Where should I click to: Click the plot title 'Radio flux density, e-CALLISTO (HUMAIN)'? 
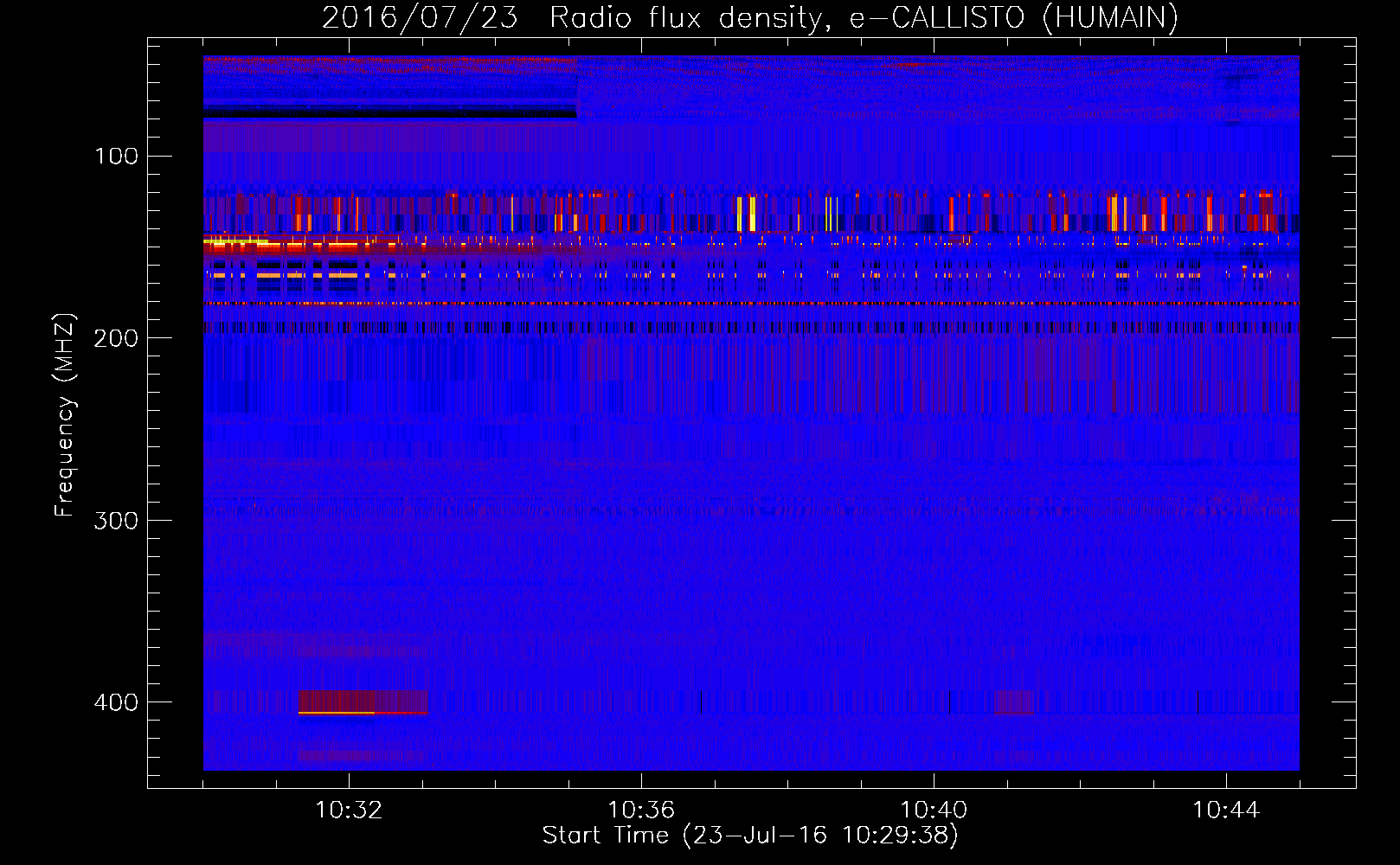(x=864, y=17)
